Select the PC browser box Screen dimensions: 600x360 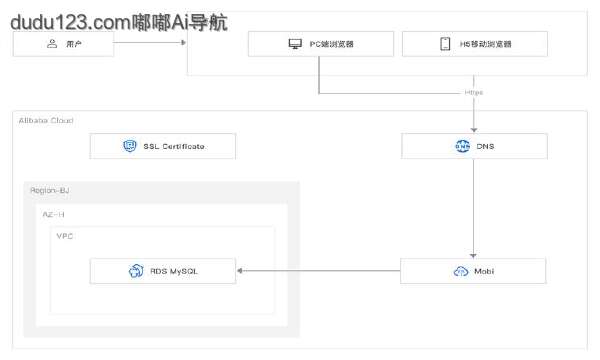click(x=321, y=44)
